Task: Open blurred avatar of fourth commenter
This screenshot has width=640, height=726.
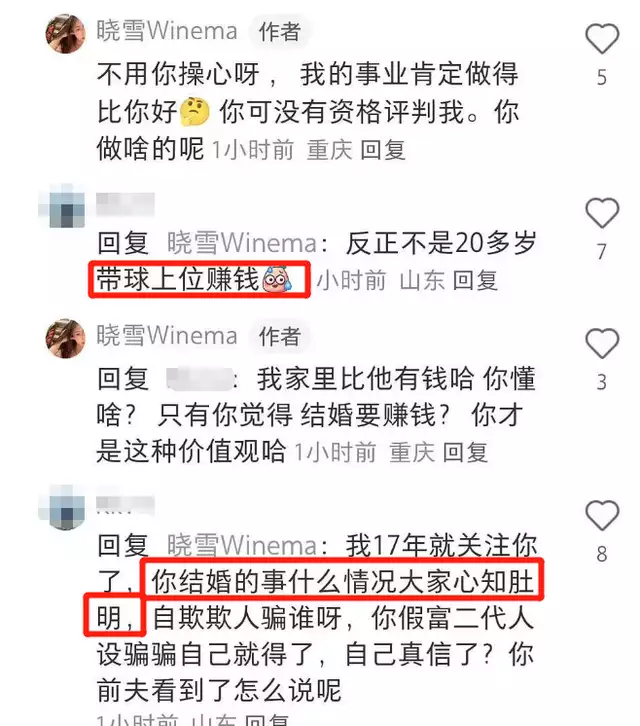Action: (x=64, y=508)
